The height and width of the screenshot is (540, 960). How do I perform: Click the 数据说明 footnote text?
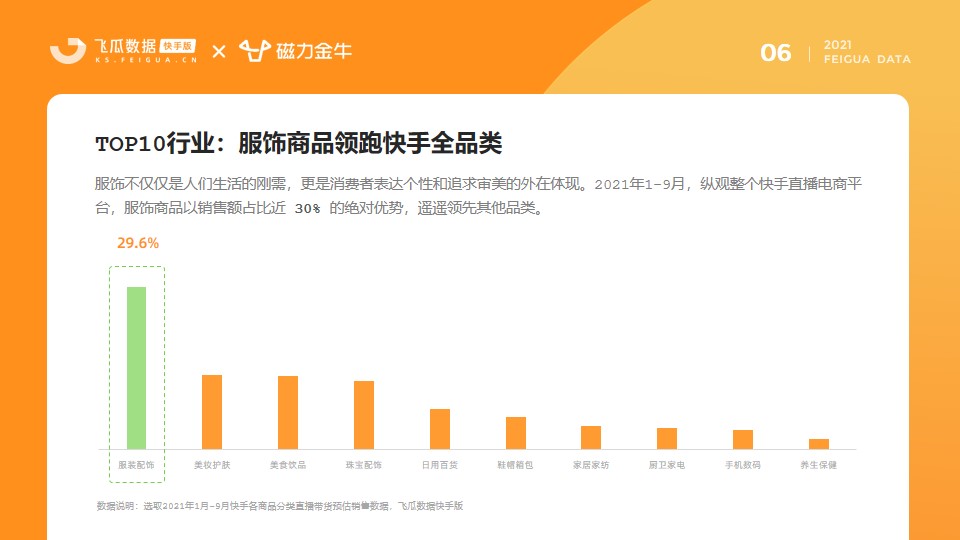280,506
